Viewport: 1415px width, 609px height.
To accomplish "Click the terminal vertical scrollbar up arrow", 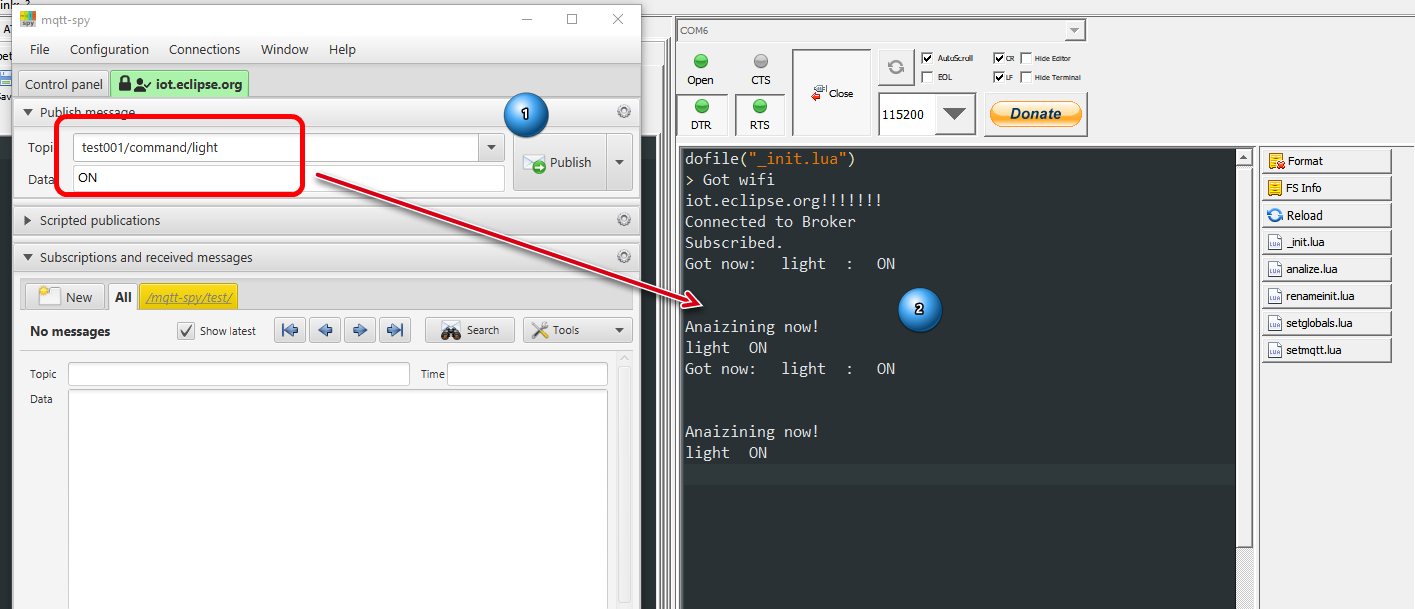I will [x=1245, y=157].
